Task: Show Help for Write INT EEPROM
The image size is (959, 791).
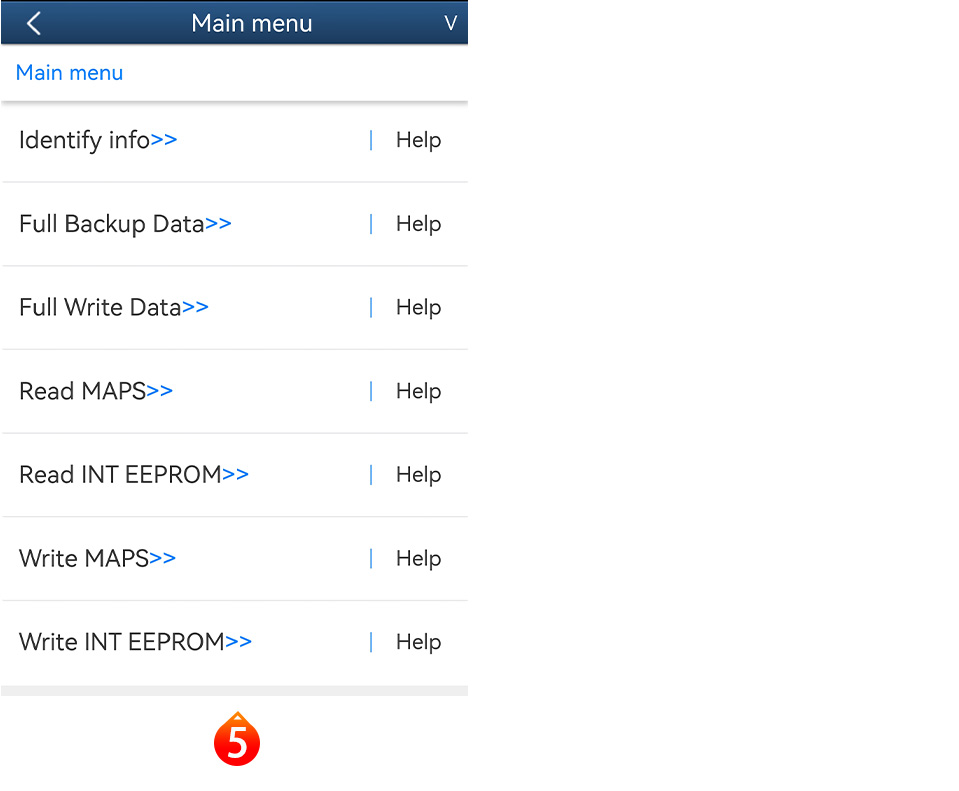Action: (x=418, y=642)
